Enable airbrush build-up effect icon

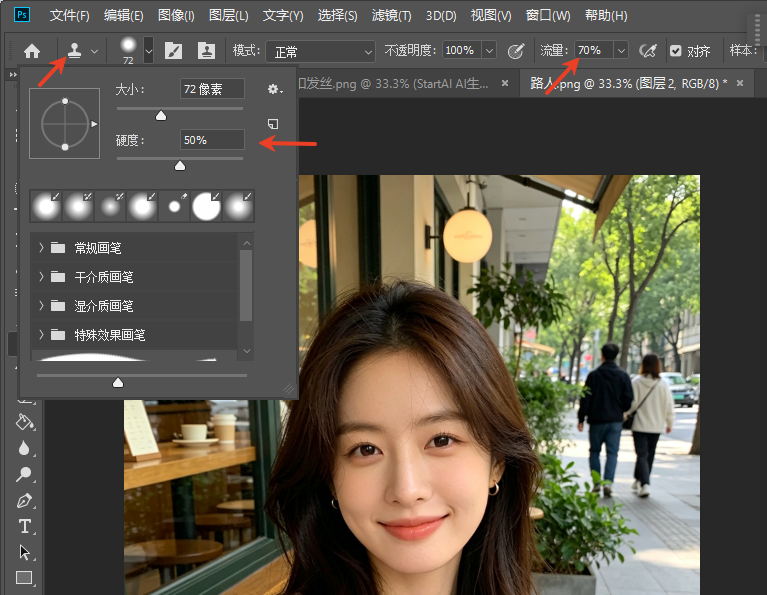click(648, 51)
